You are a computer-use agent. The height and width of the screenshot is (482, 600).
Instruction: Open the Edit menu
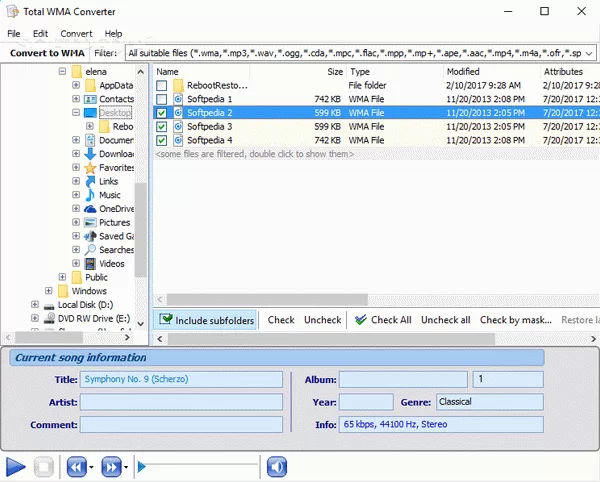coord(40,33)
